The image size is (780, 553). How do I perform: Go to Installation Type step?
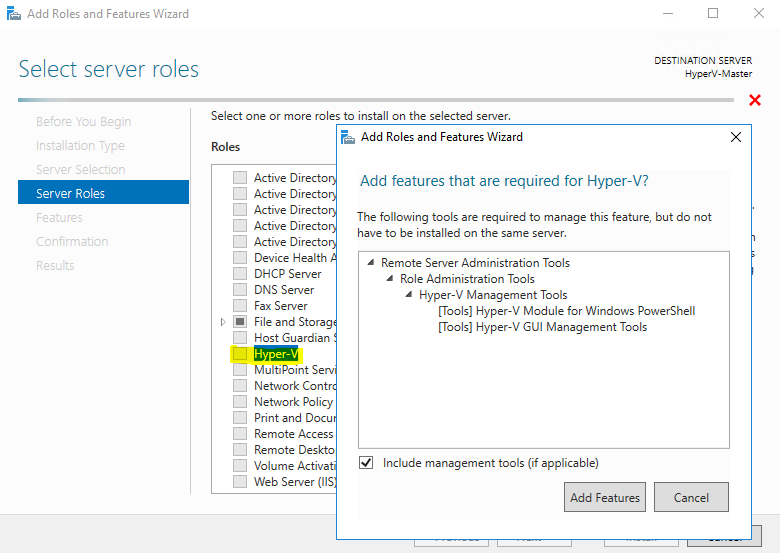80,145
